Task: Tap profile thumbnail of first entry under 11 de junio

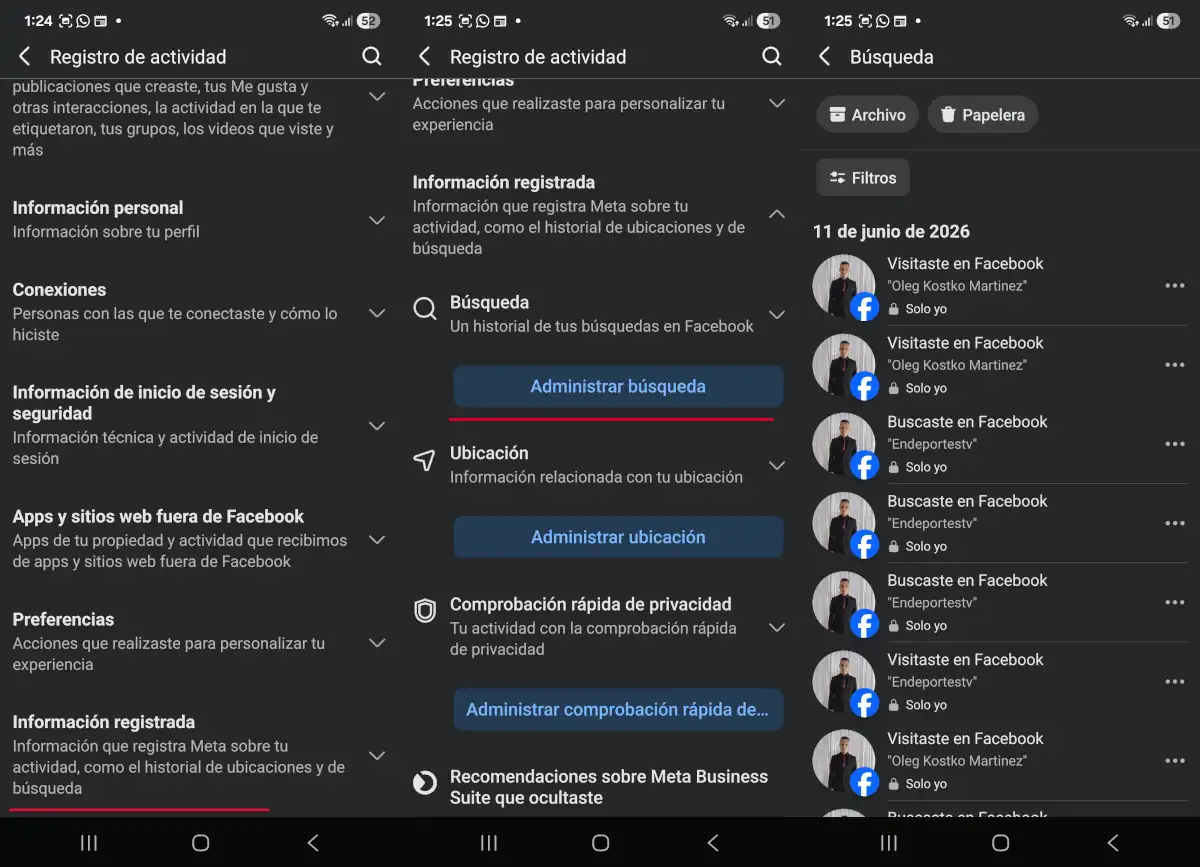Action: click(844, 286)
